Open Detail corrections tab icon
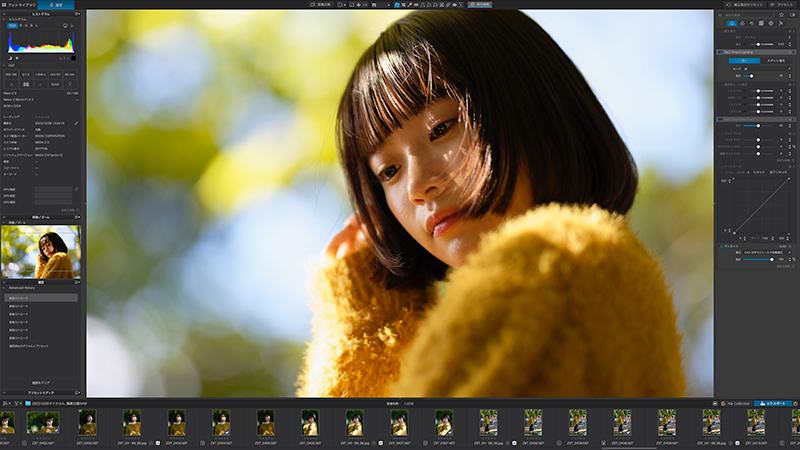 [x=752, y=23]
